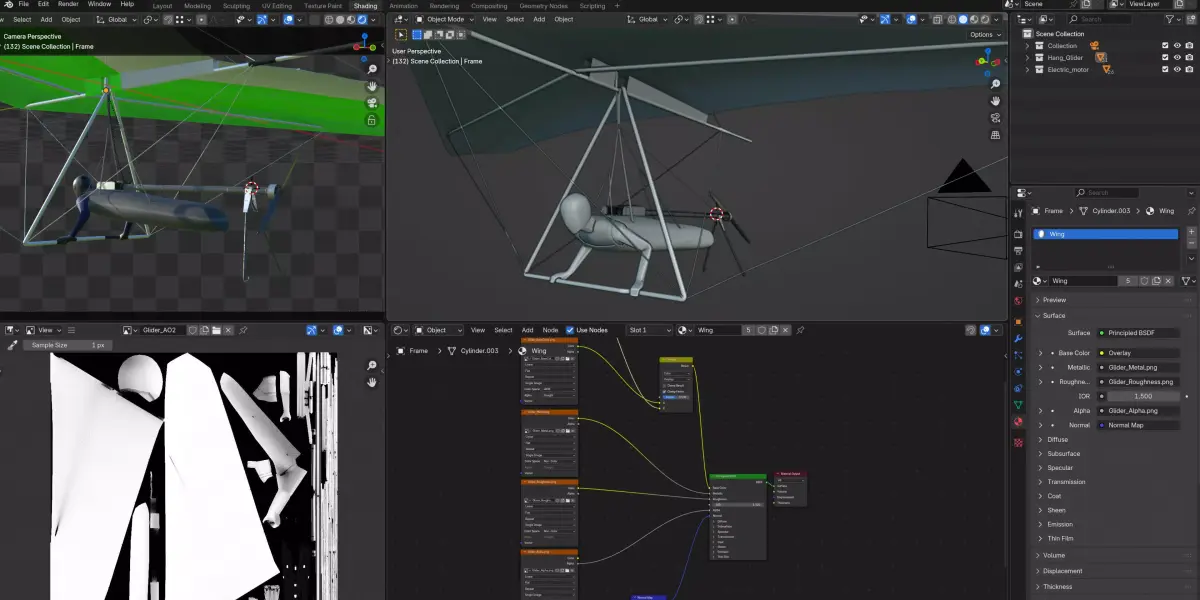Open the Add menu in right viewport header
The image size is (1200, 600).
(x=539, y=19)
